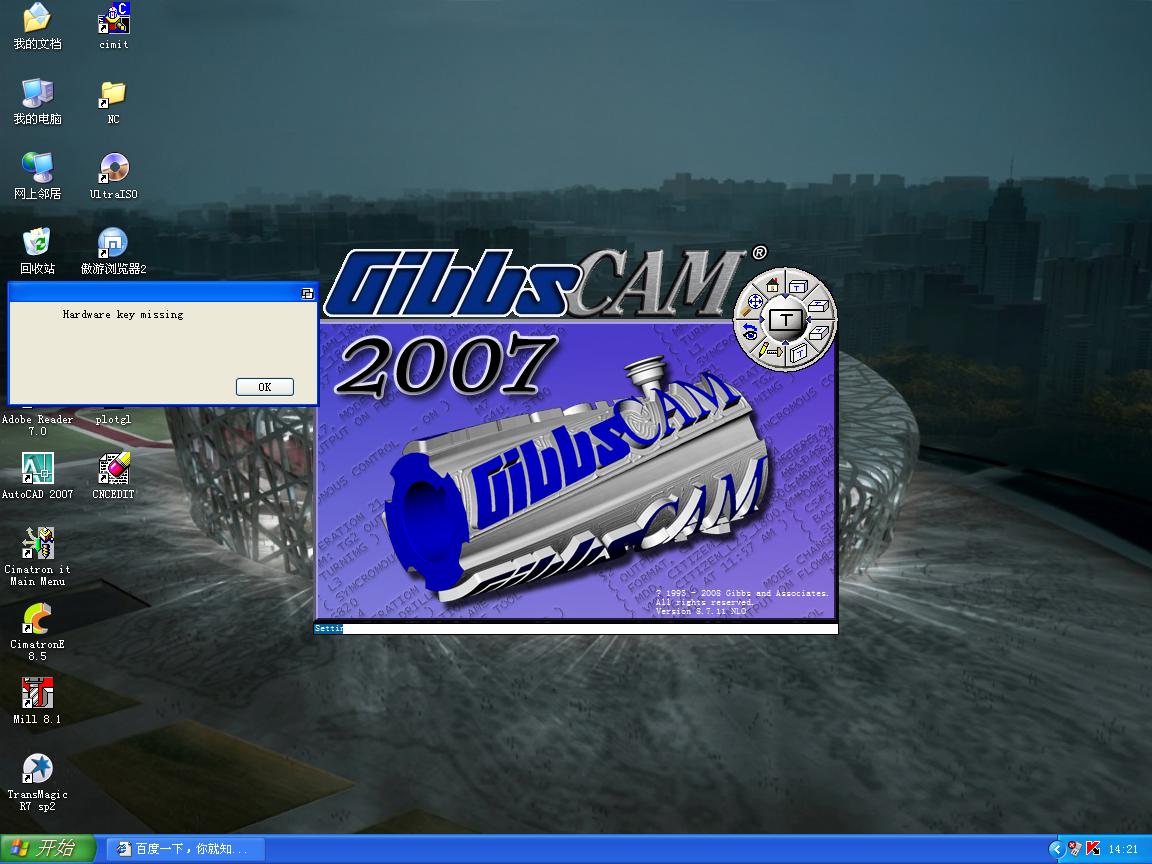This screenshot has width=1152, height=864.
Task: Select the NC folder shortcut
Action: (113, 93)
